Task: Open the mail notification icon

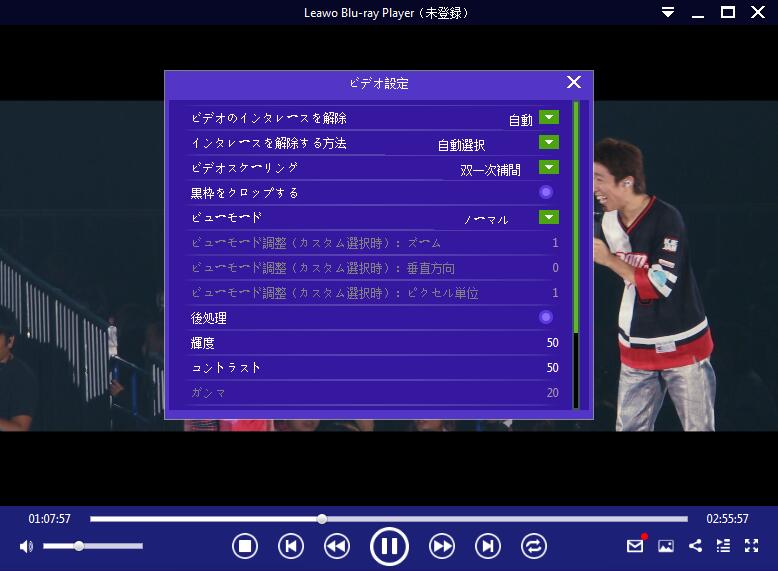Action: [635, 546]
